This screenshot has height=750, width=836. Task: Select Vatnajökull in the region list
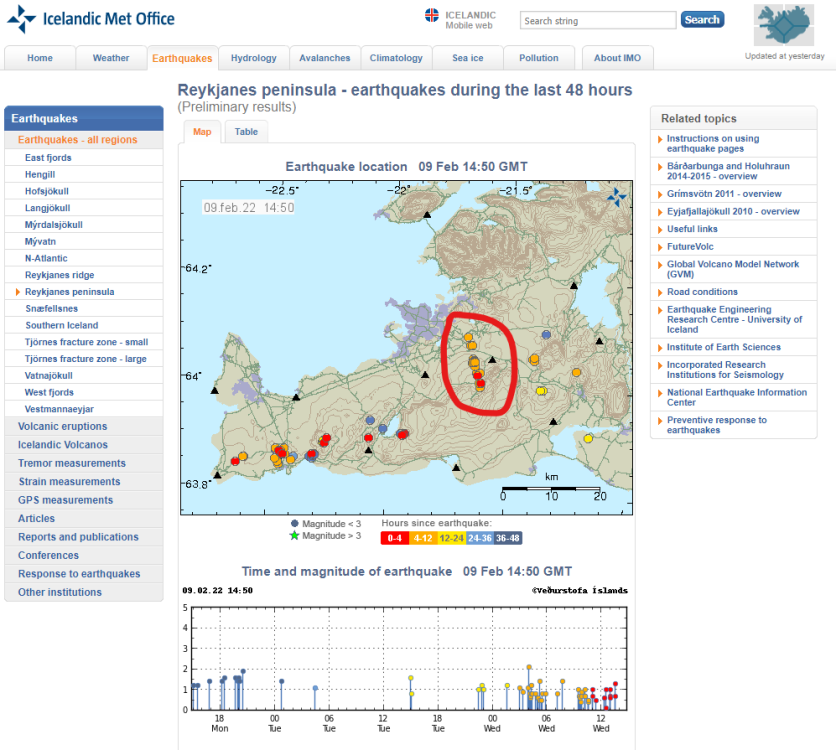click(52, 376)
